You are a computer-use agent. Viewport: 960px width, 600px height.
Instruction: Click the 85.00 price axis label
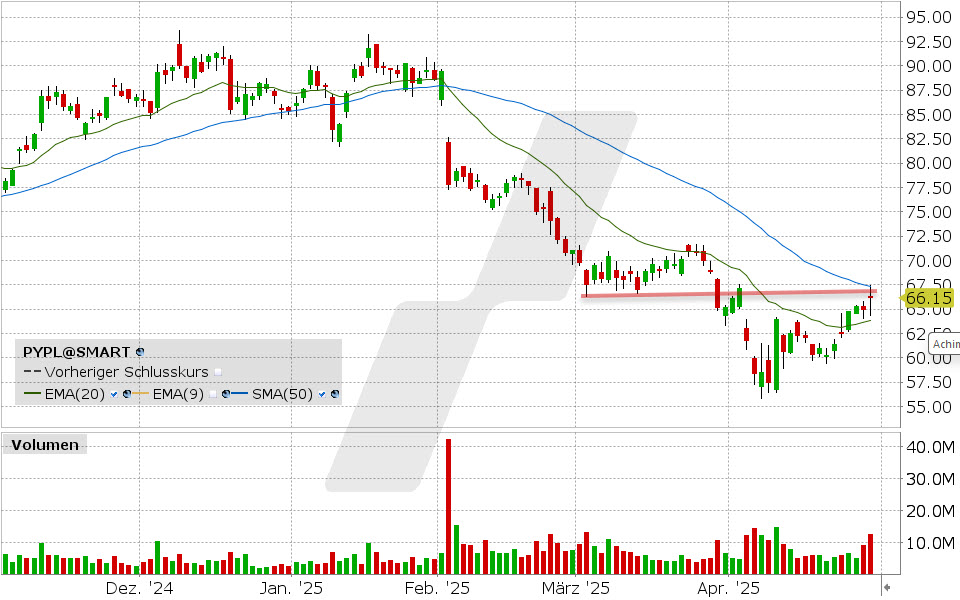(929, 114)
